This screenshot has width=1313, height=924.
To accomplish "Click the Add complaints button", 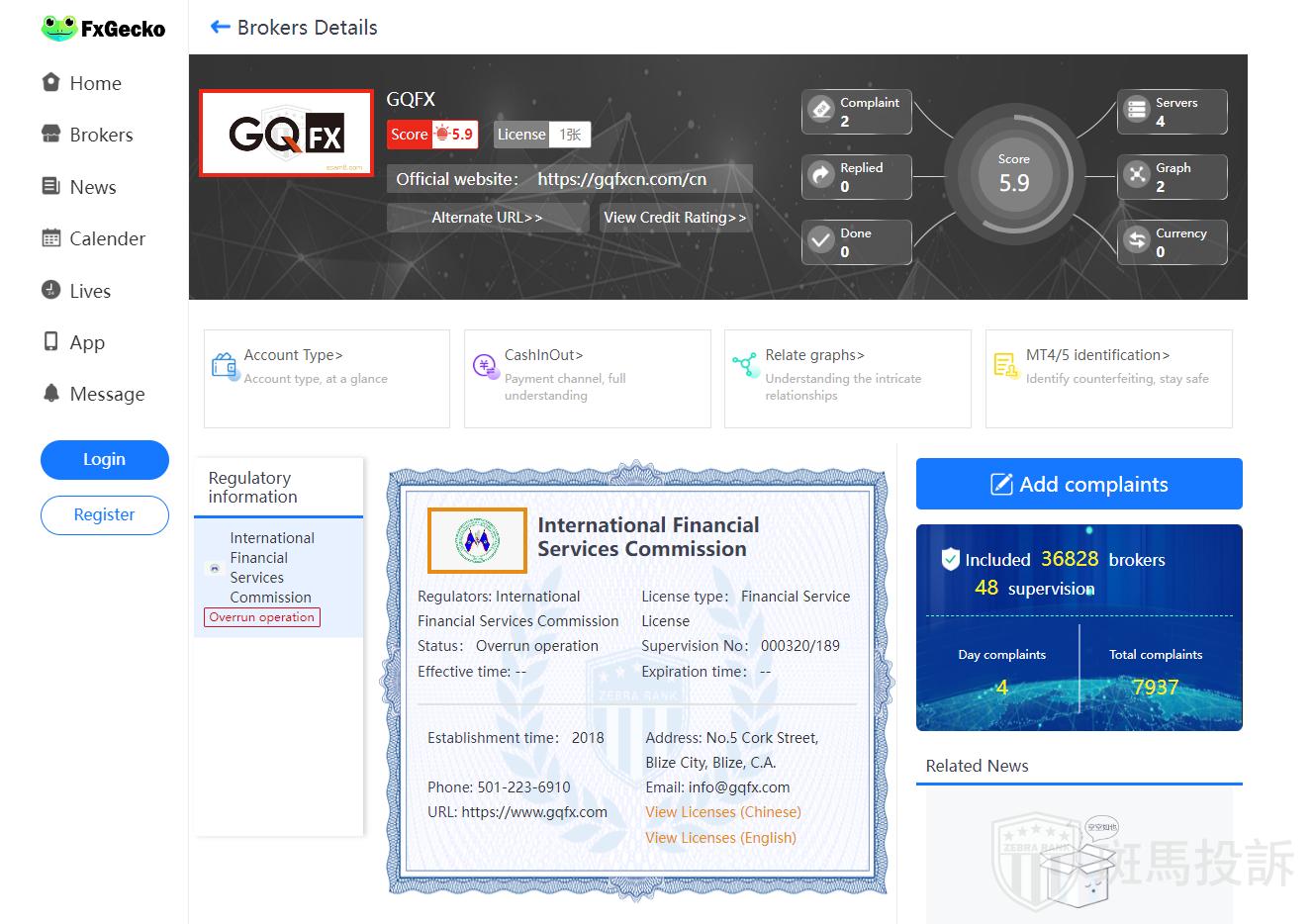I will 1079,484.
